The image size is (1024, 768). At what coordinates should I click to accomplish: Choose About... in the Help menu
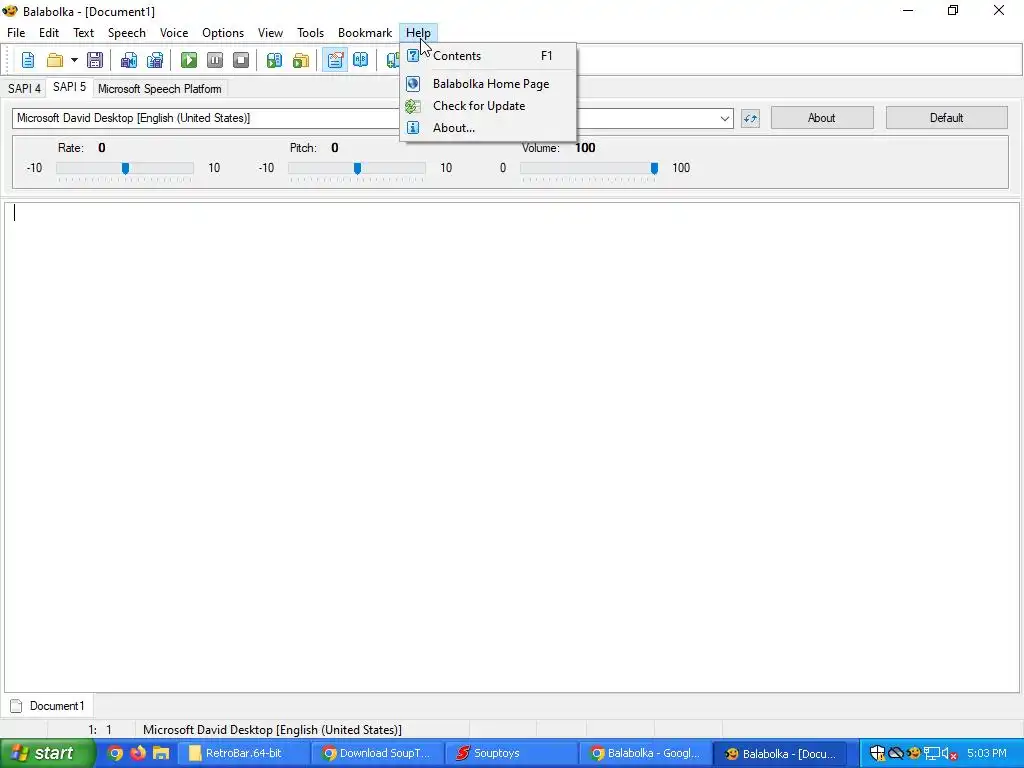[488, 128]
